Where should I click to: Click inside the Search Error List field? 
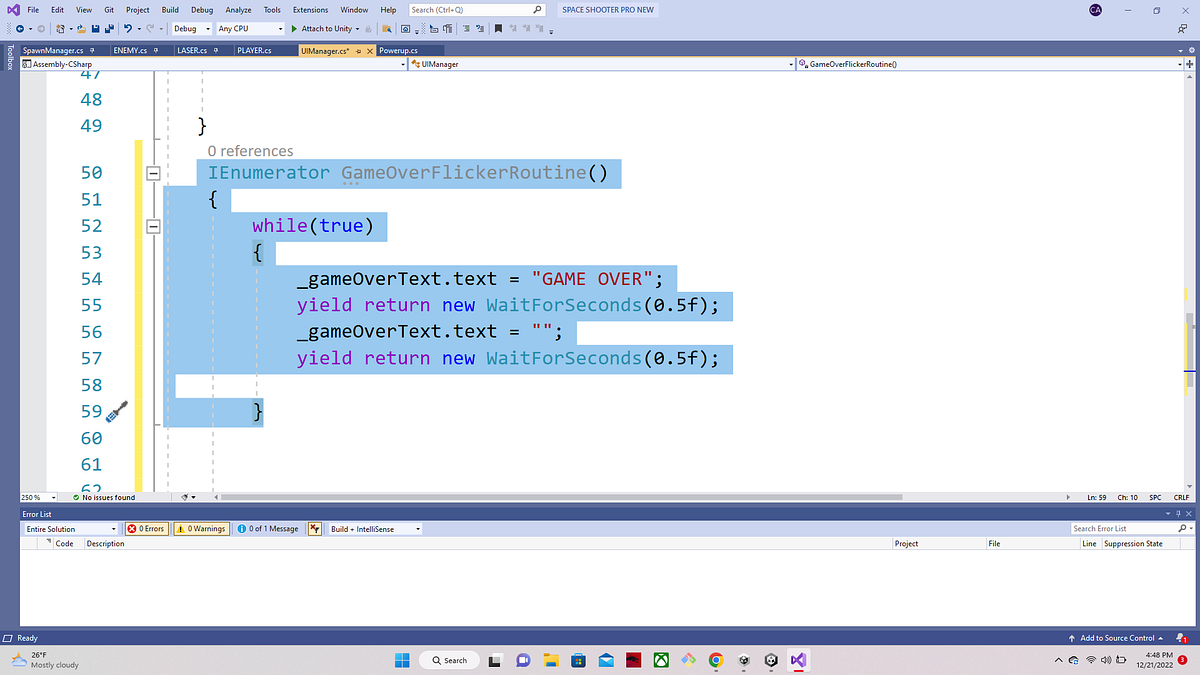[1120, 528]
